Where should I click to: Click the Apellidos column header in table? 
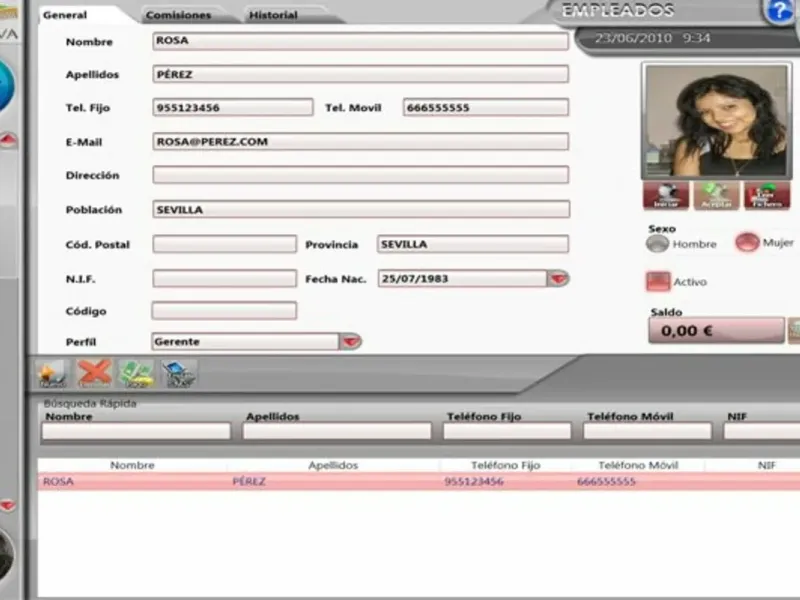333,465
